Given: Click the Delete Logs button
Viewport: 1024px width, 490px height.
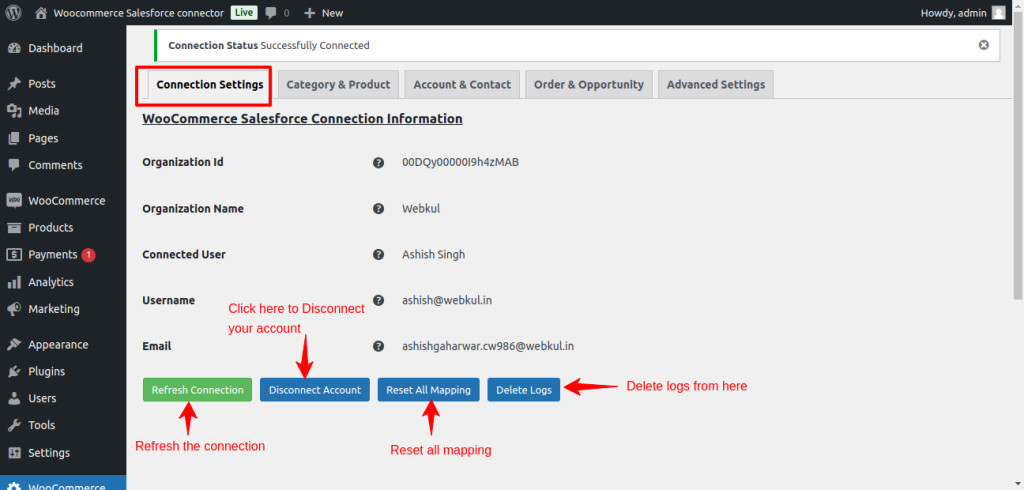Looking at the screenshot, I should point(524,390).
